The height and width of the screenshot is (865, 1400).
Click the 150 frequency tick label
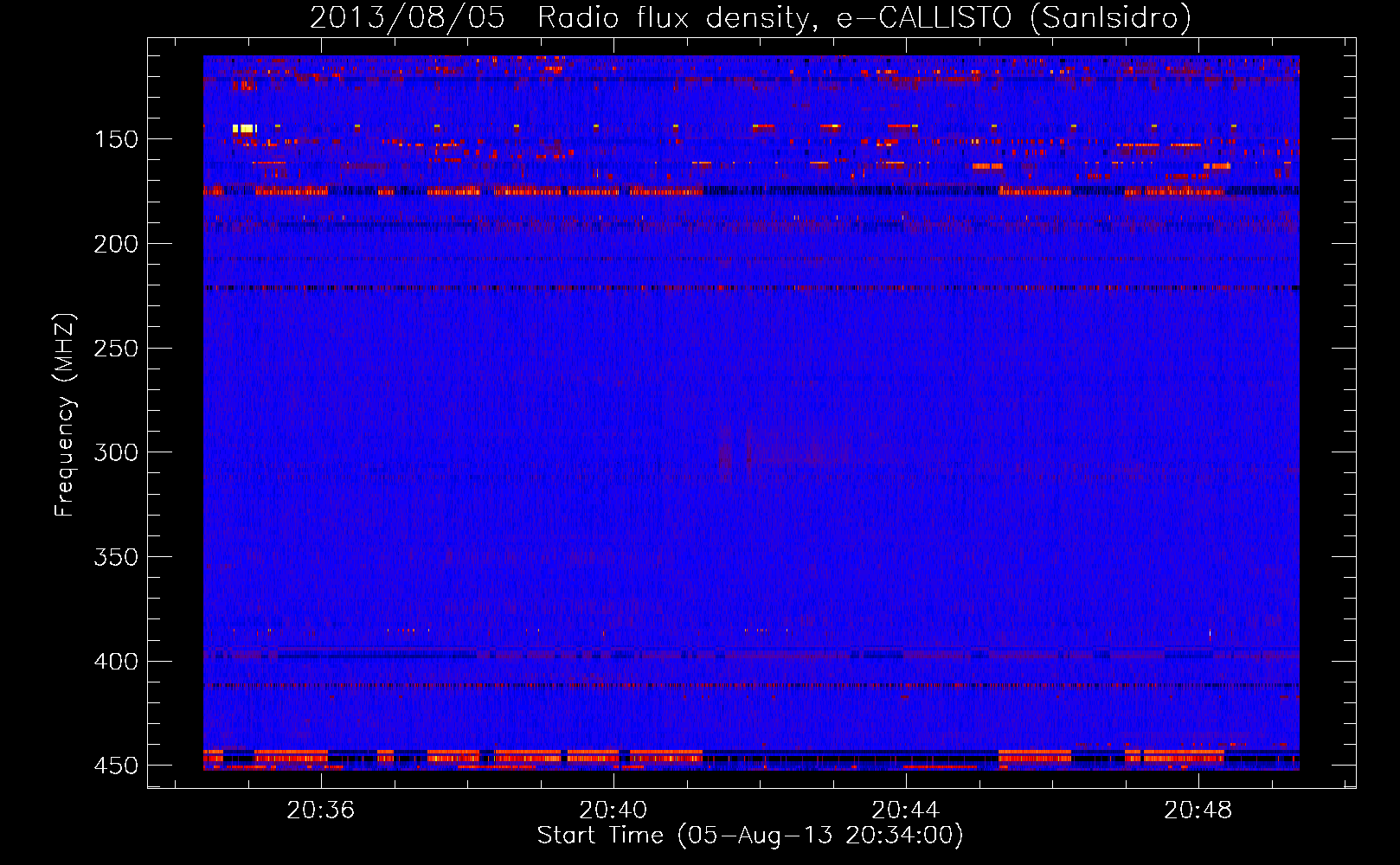[116, 139]
